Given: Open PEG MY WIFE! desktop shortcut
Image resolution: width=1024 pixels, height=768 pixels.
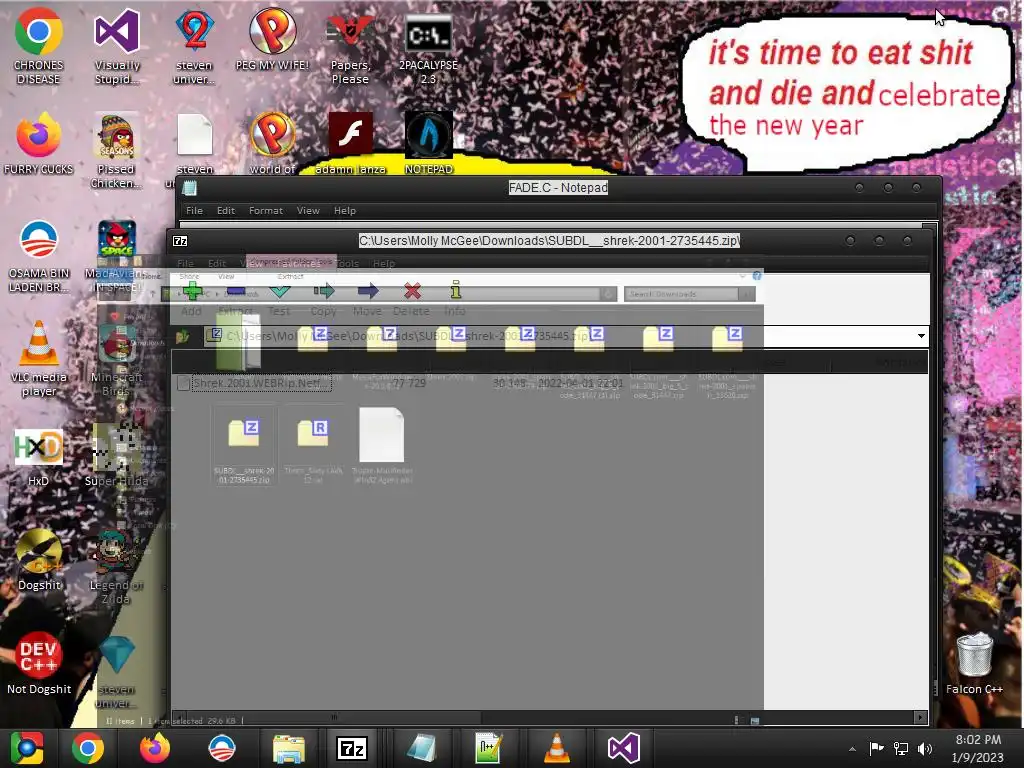Looking at the screenshot, I should (x=272, y=39).
